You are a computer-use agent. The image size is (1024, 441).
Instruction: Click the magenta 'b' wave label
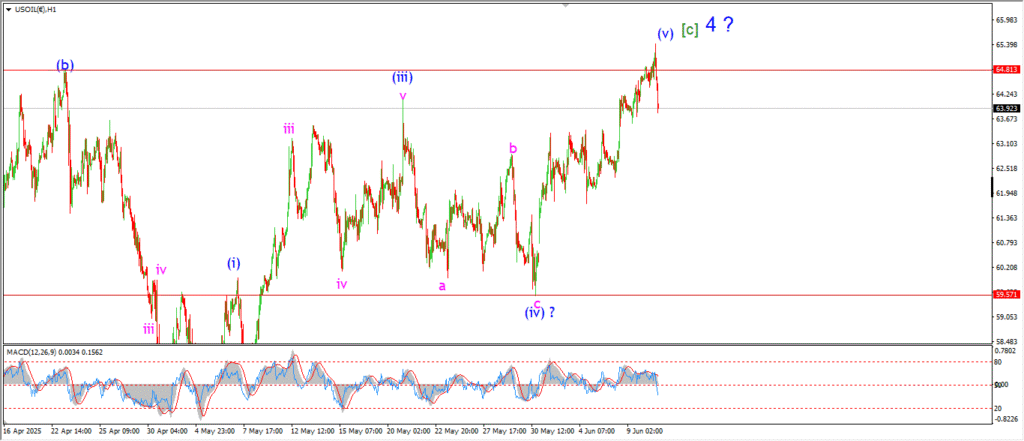click(x=513, y=148)
